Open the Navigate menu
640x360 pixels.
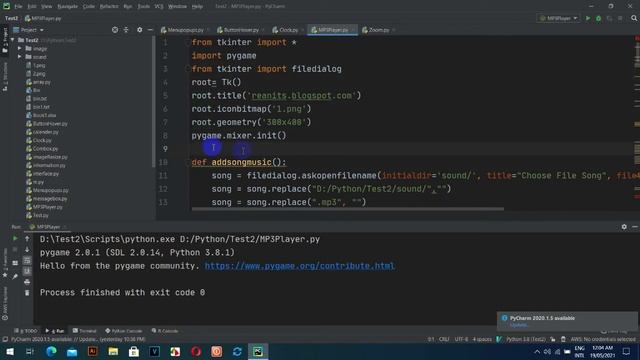[x=67, y=7]
